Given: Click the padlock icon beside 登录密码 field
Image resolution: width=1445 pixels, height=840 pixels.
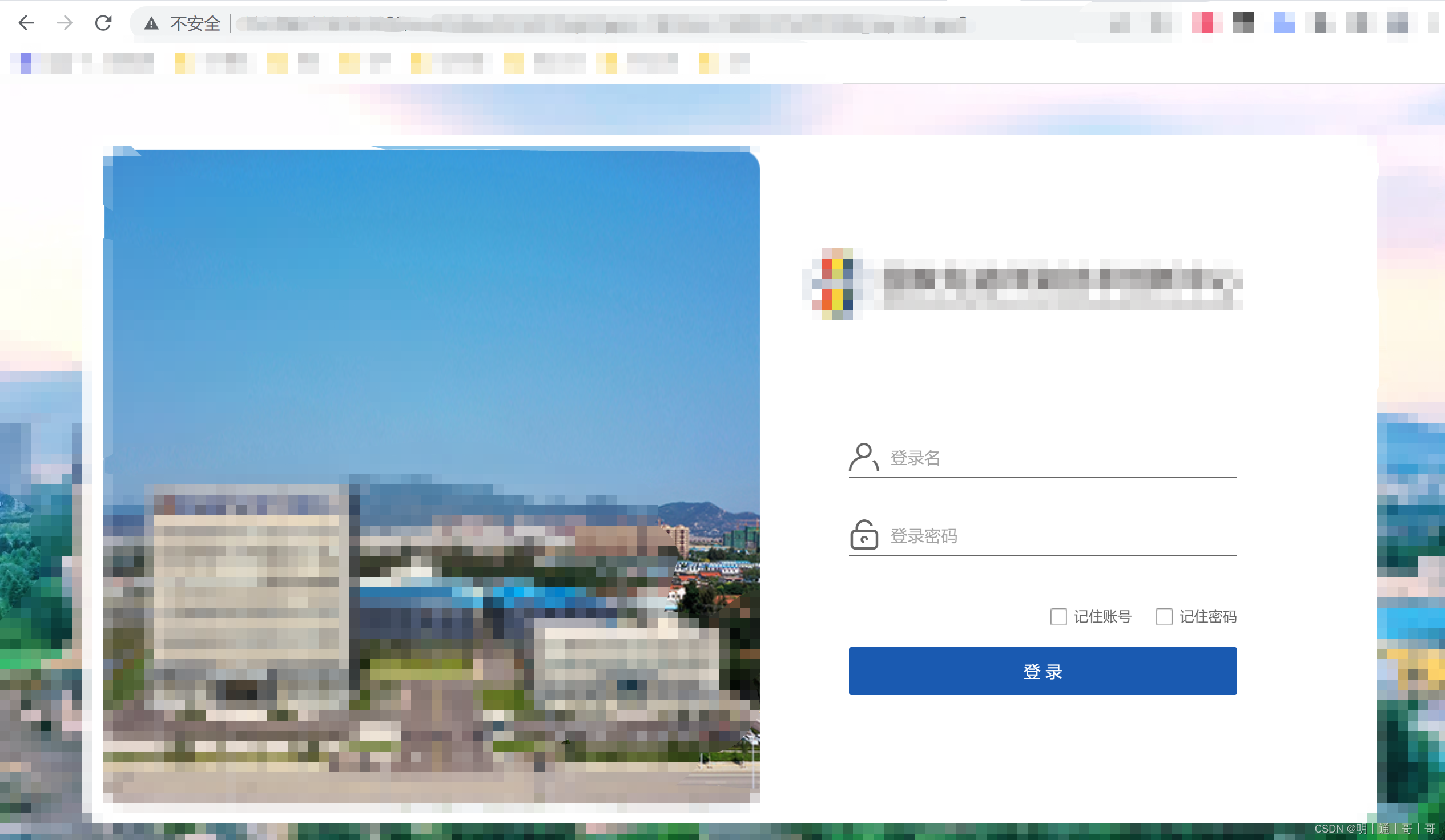Looking at the screenshot, I should click(x=864, y=536).
